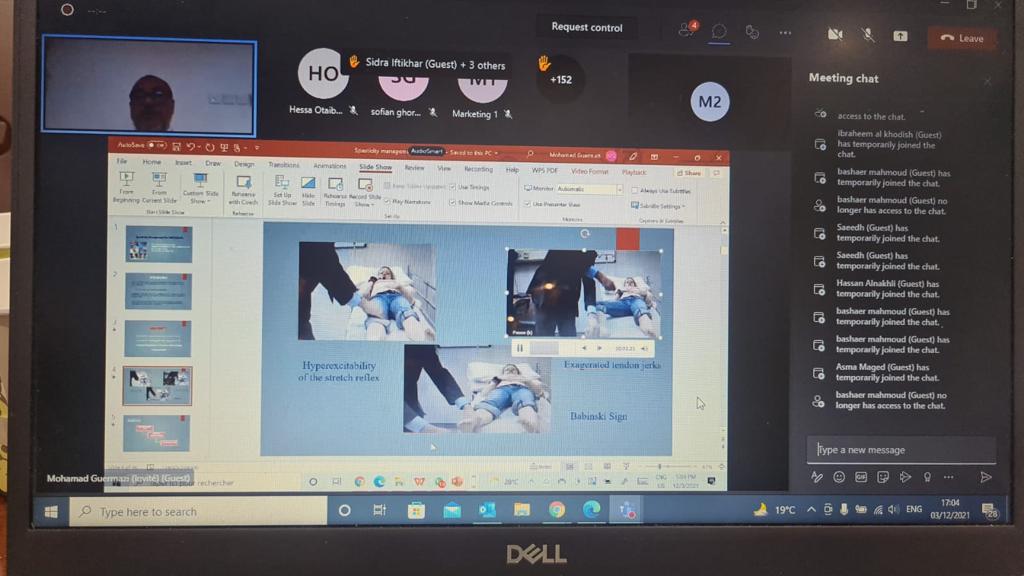Open Google Chrome from the taskbar
The height and width of the screenshot is (576, 1024).
point(556,509)
